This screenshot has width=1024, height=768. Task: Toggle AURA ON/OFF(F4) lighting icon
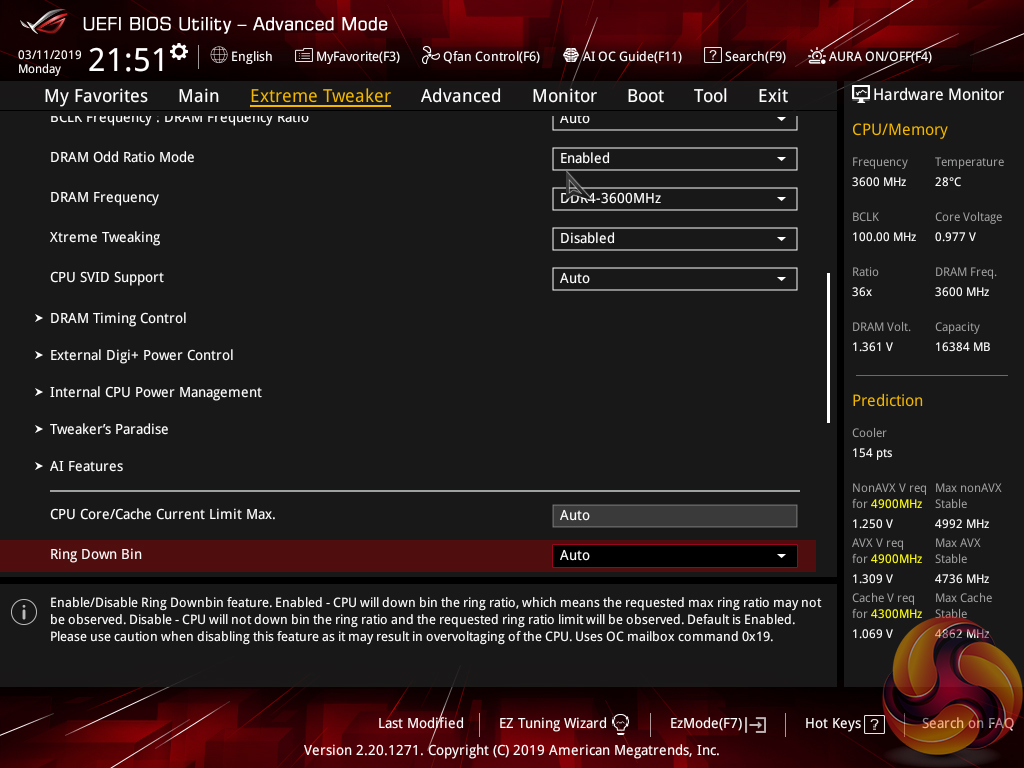[817, 56]
